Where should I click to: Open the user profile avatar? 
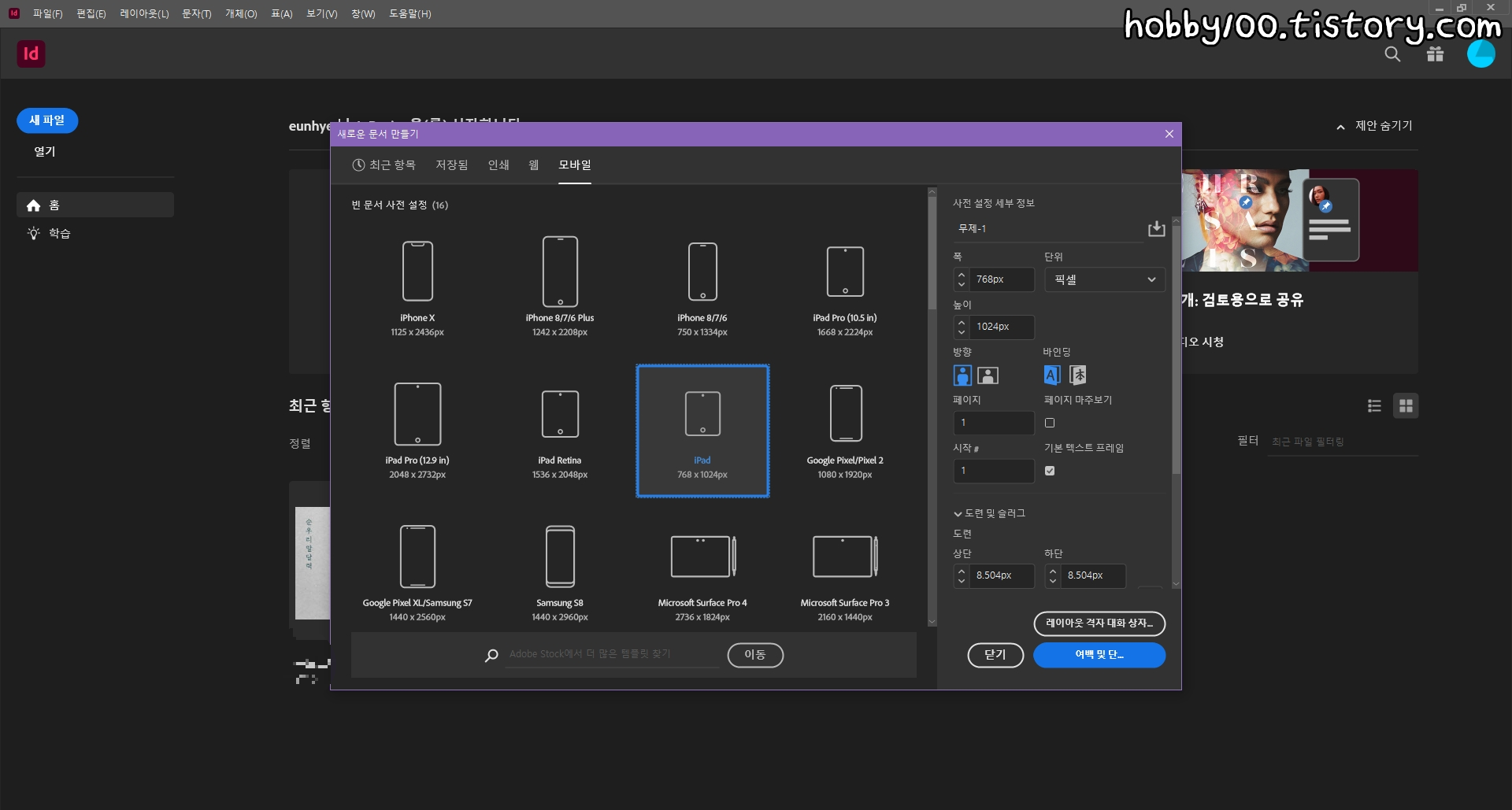1480,54
